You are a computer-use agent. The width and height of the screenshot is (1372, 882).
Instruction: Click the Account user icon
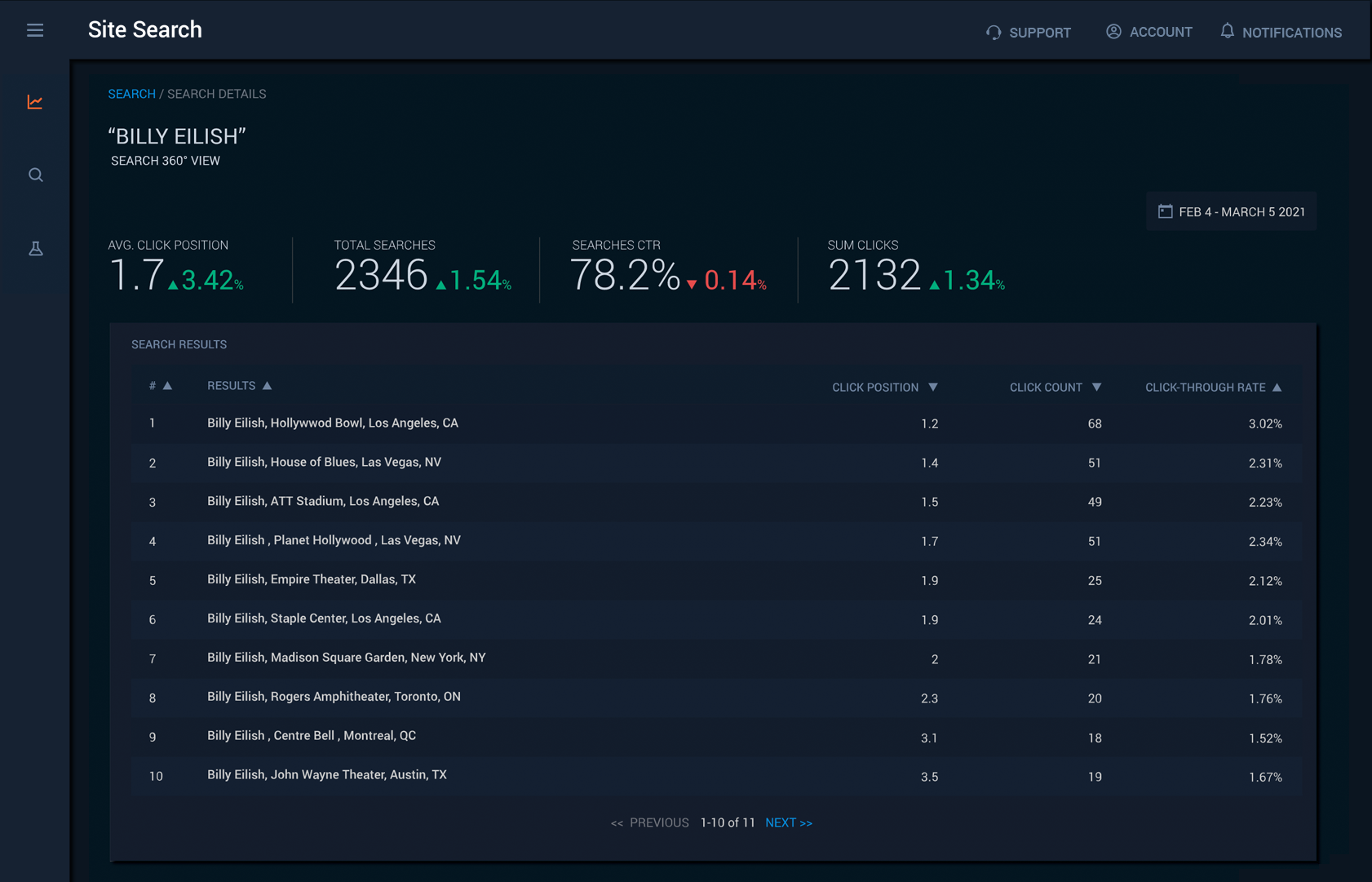click(1113, 31)
